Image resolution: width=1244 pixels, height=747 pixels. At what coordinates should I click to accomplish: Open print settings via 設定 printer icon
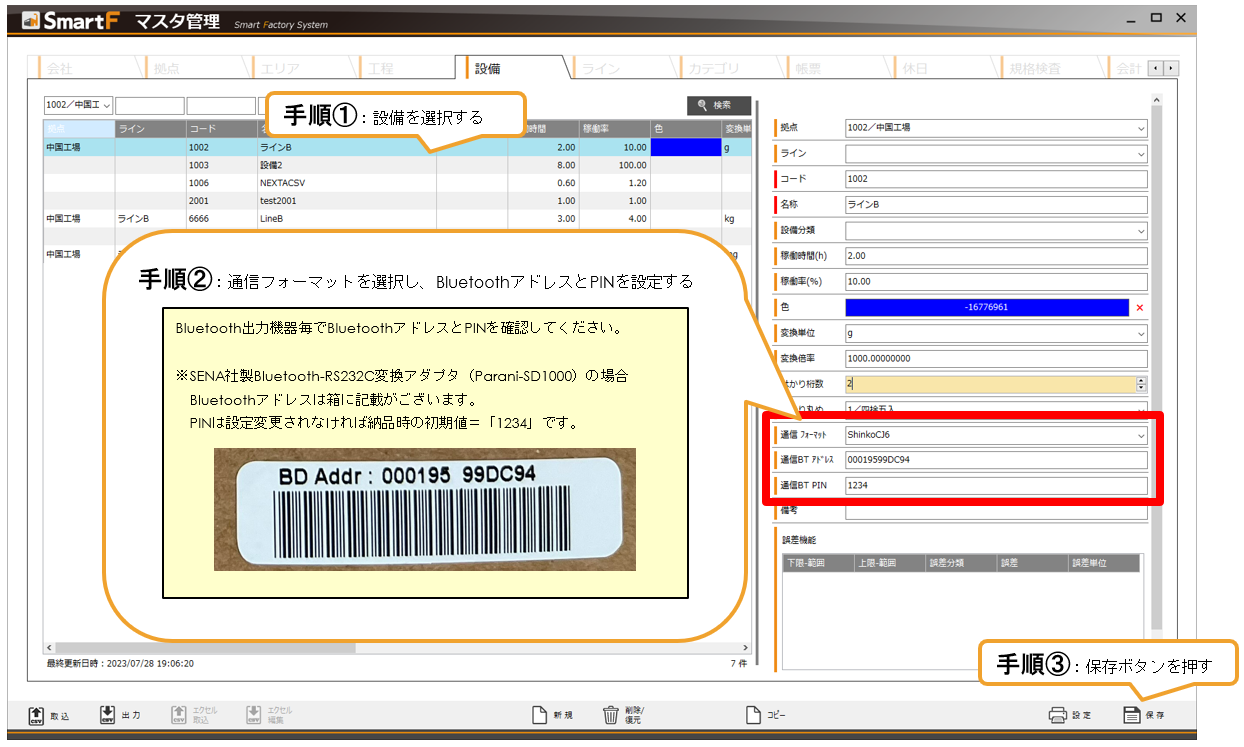coord(1058,714)
